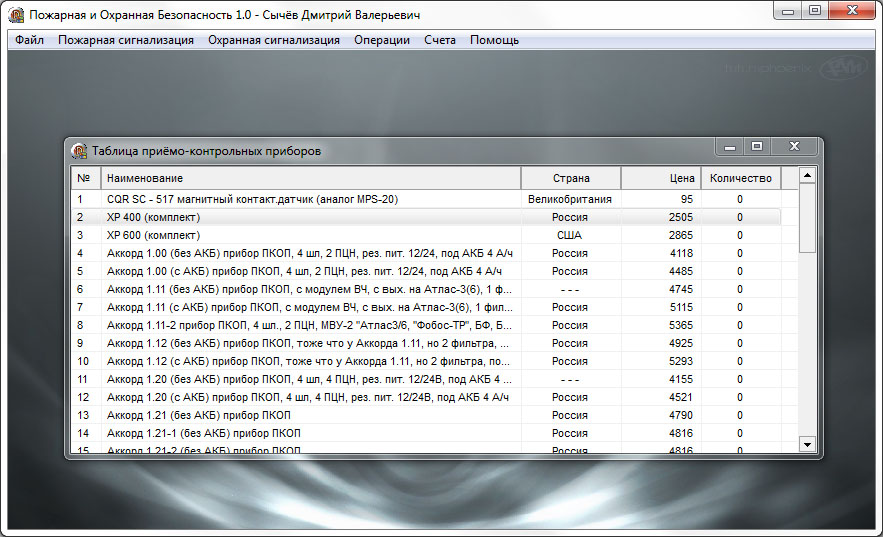Open the Файл menu
883x537 pixels.
(x=29, y=40)
